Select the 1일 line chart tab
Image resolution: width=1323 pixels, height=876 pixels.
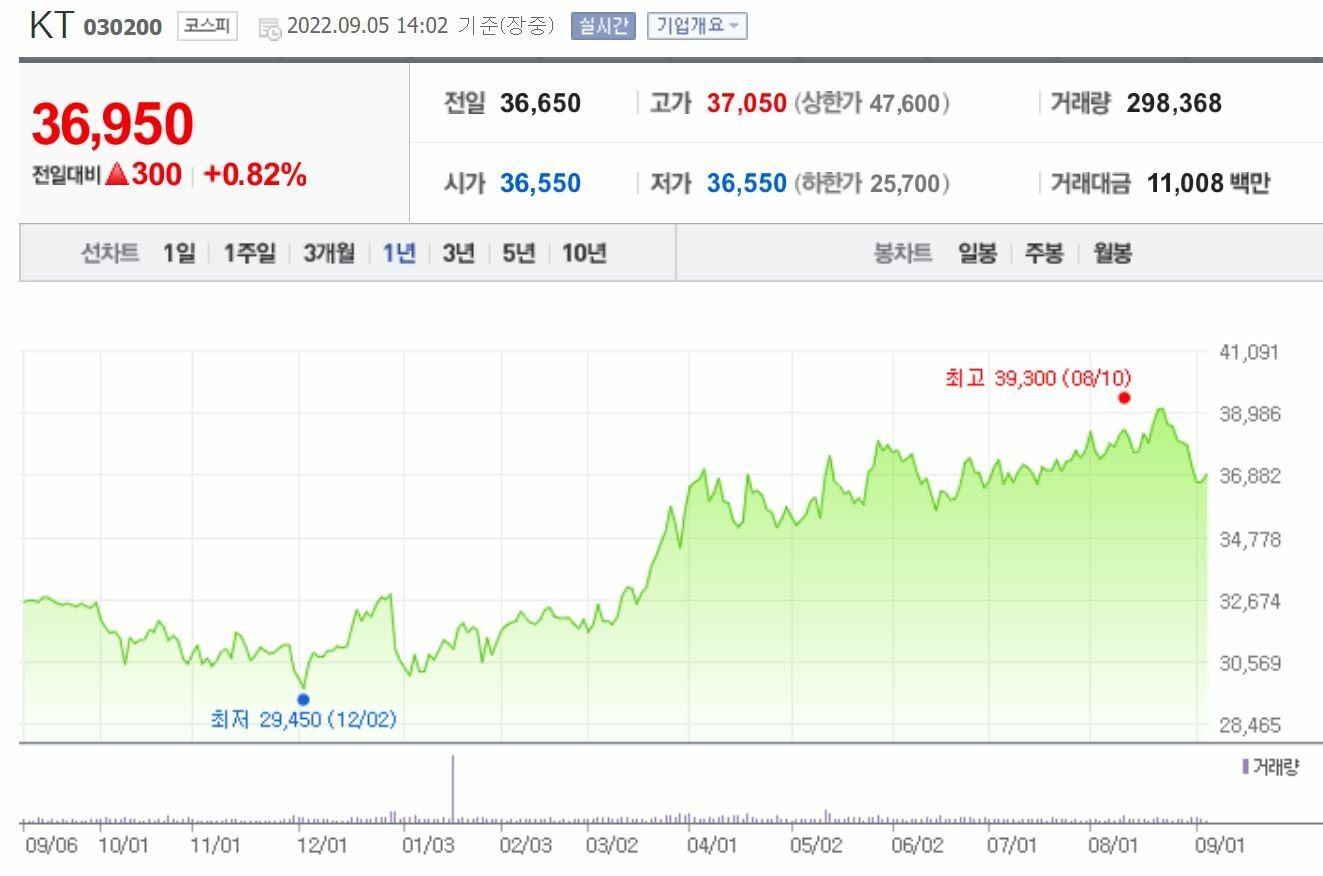[179, 253]
